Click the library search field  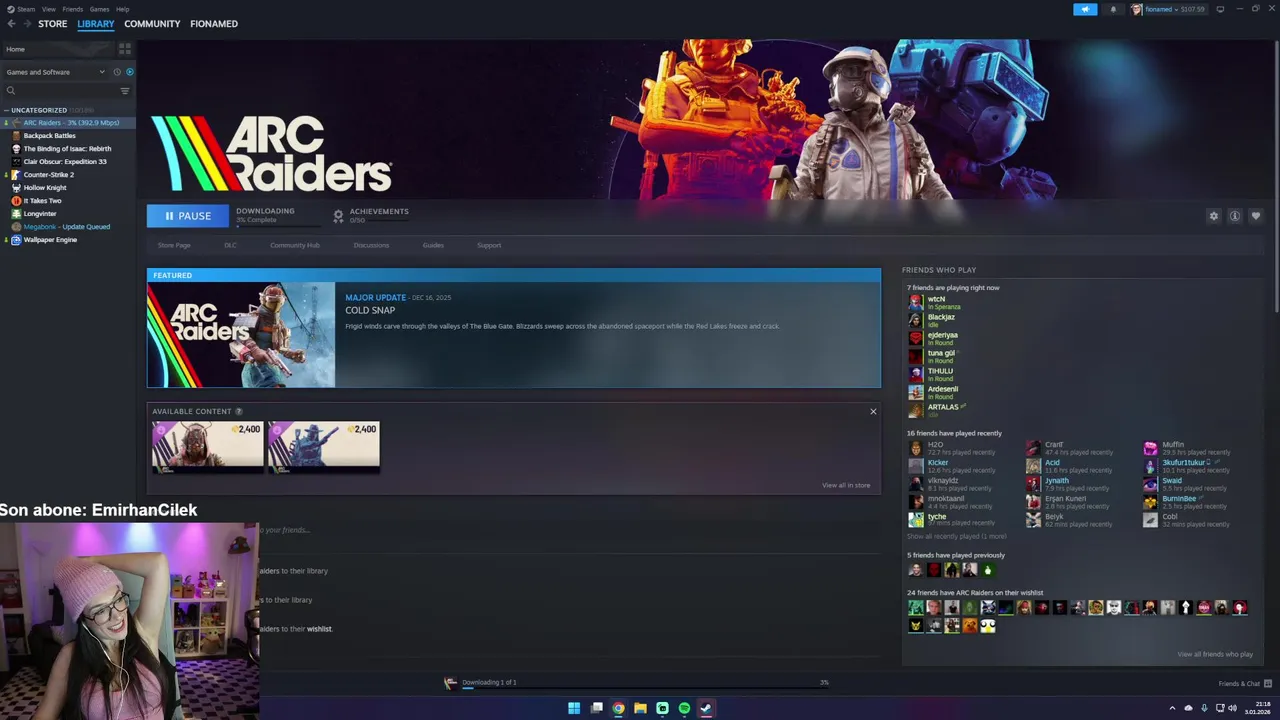tap(60, 91)
